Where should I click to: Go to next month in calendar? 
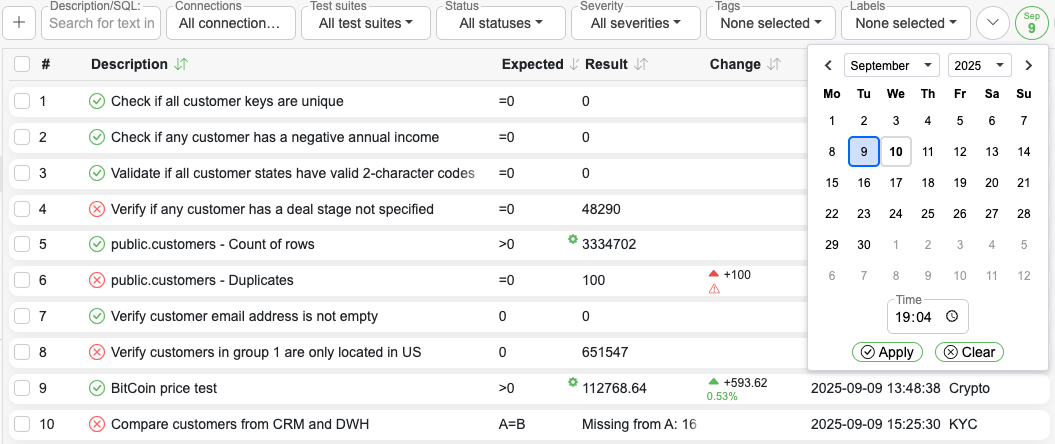click(x=1028, y=66)
